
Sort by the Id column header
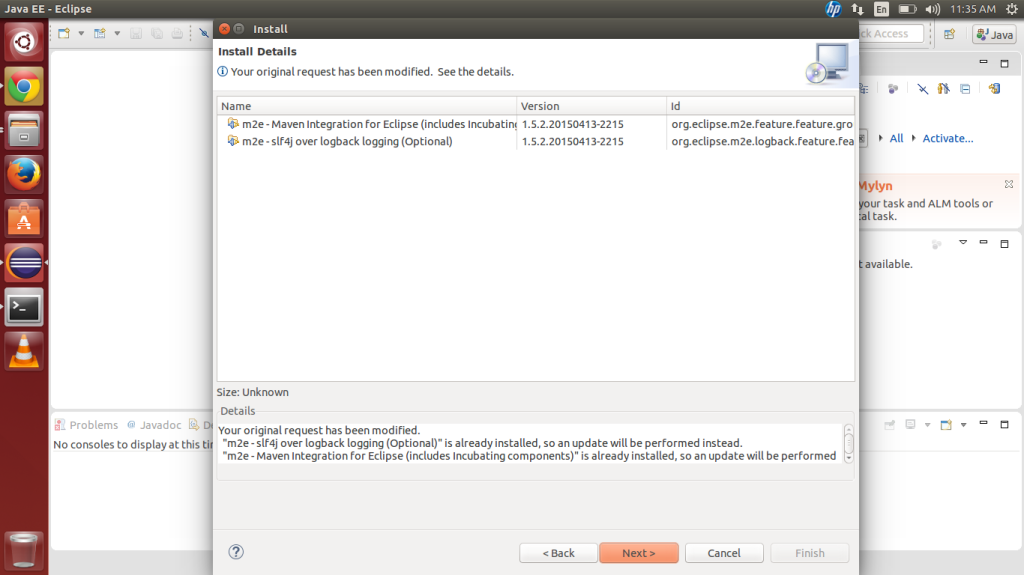point(760,106)
